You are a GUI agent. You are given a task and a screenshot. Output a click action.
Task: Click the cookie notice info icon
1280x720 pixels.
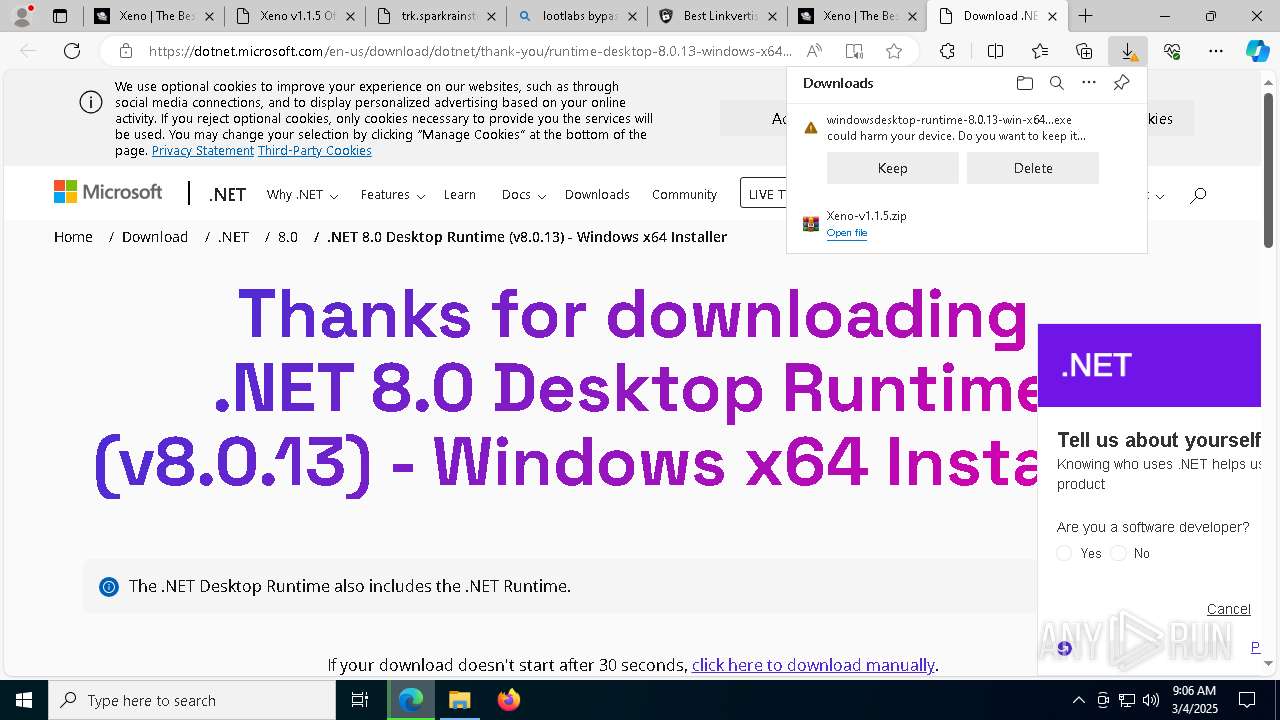pos(91,102)
